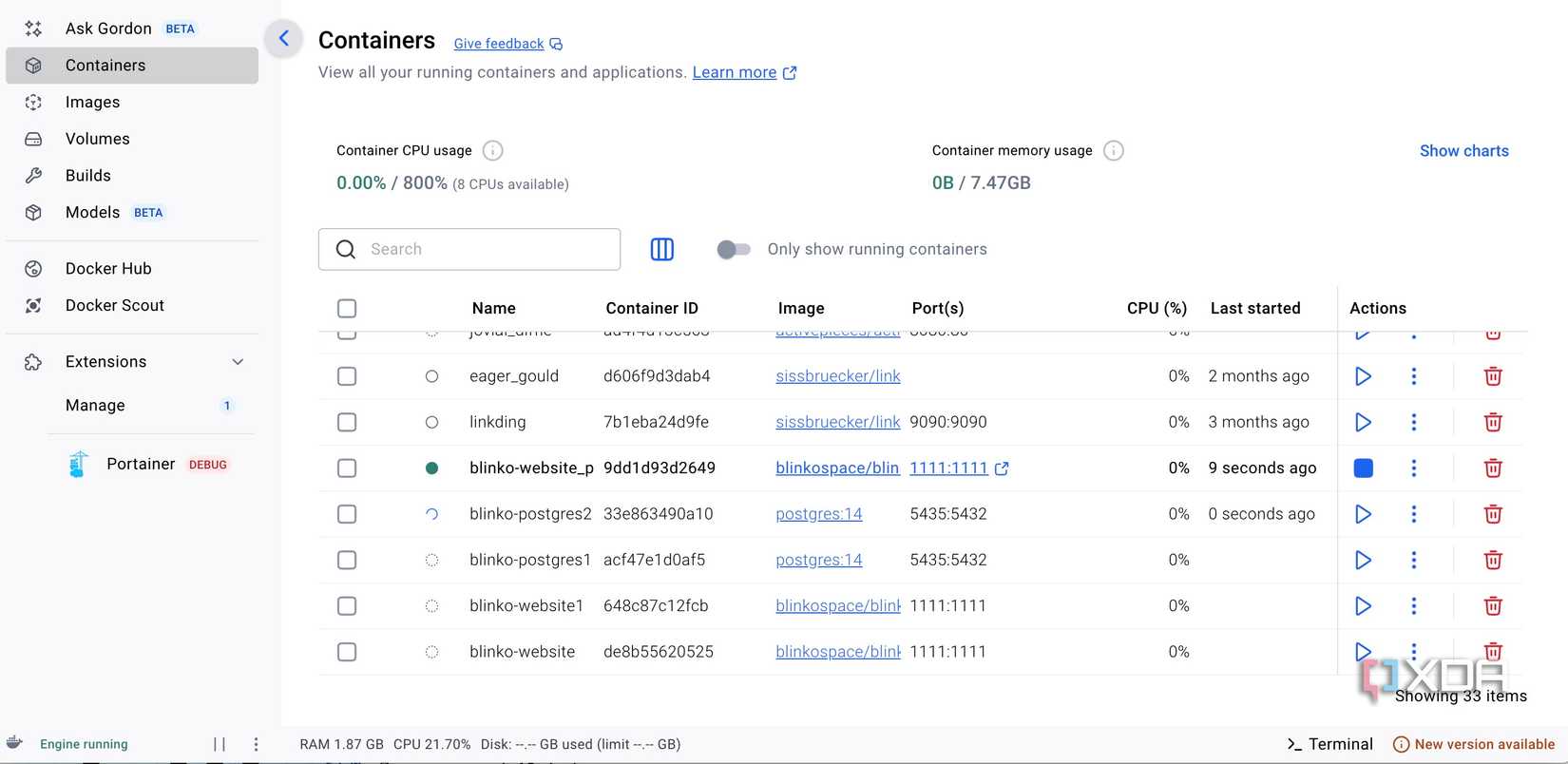Open the blinko-website_p container name
The image size is (1568, 764).
tap(531, 468)
